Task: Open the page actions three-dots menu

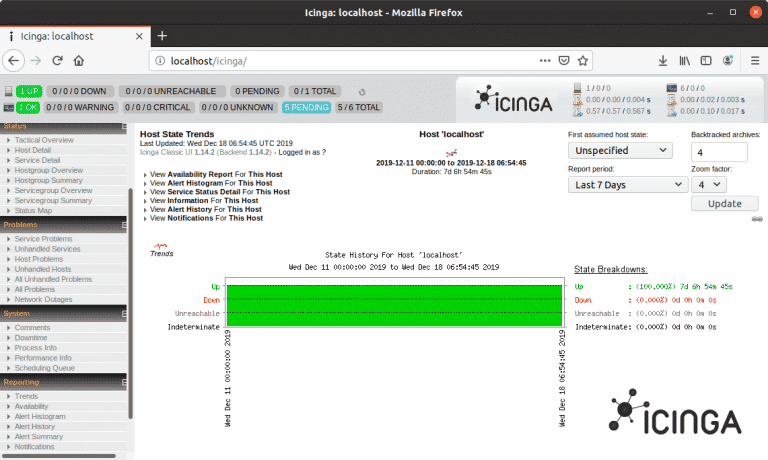Action: pyautogui.click(x=545, y=61)
